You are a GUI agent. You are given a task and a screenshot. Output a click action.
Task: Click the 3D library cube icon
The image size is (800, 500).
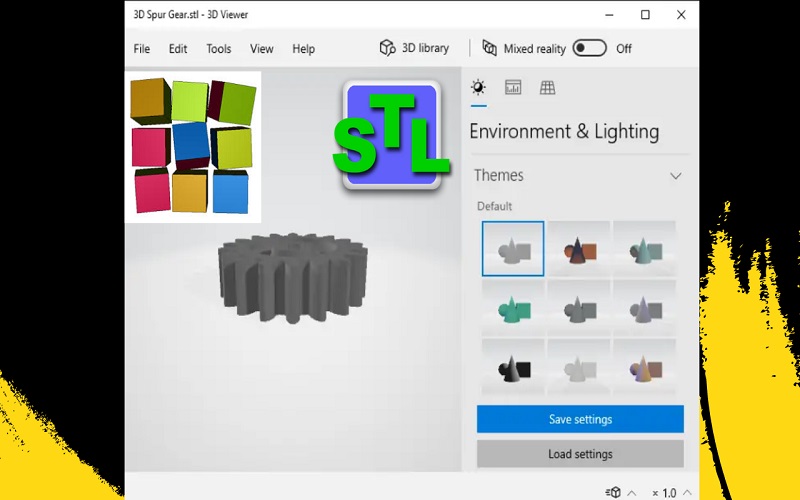point(387,48)
